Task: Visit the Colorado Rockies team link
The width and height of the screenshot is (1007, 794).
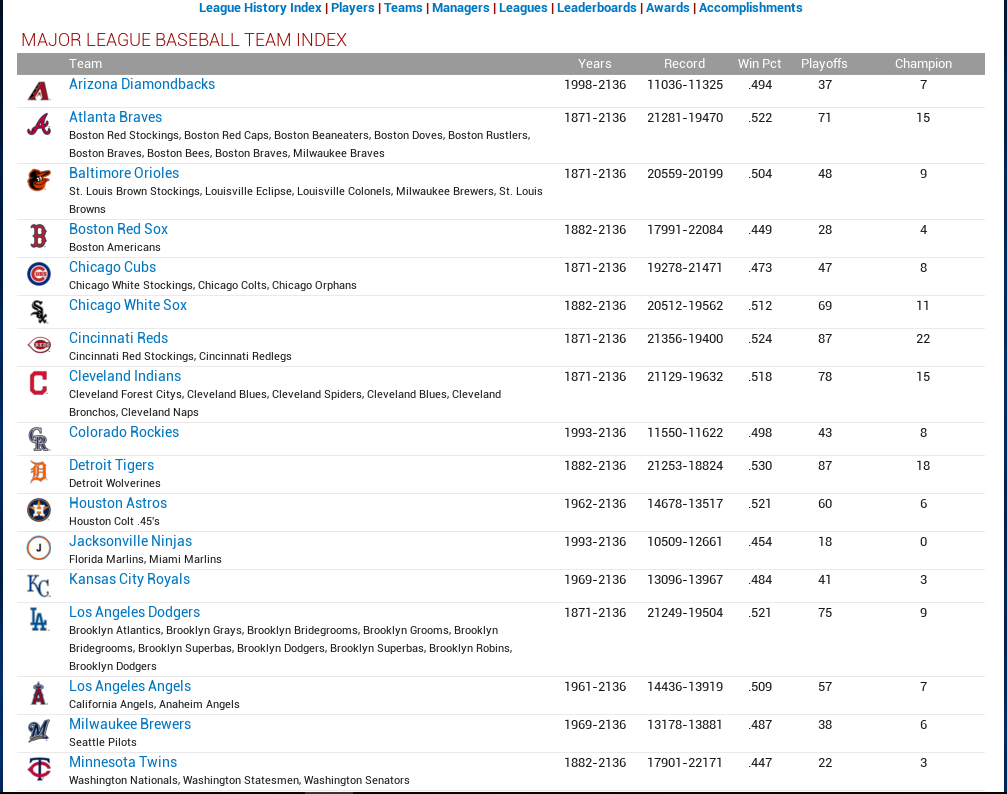Action: point(124,432)
